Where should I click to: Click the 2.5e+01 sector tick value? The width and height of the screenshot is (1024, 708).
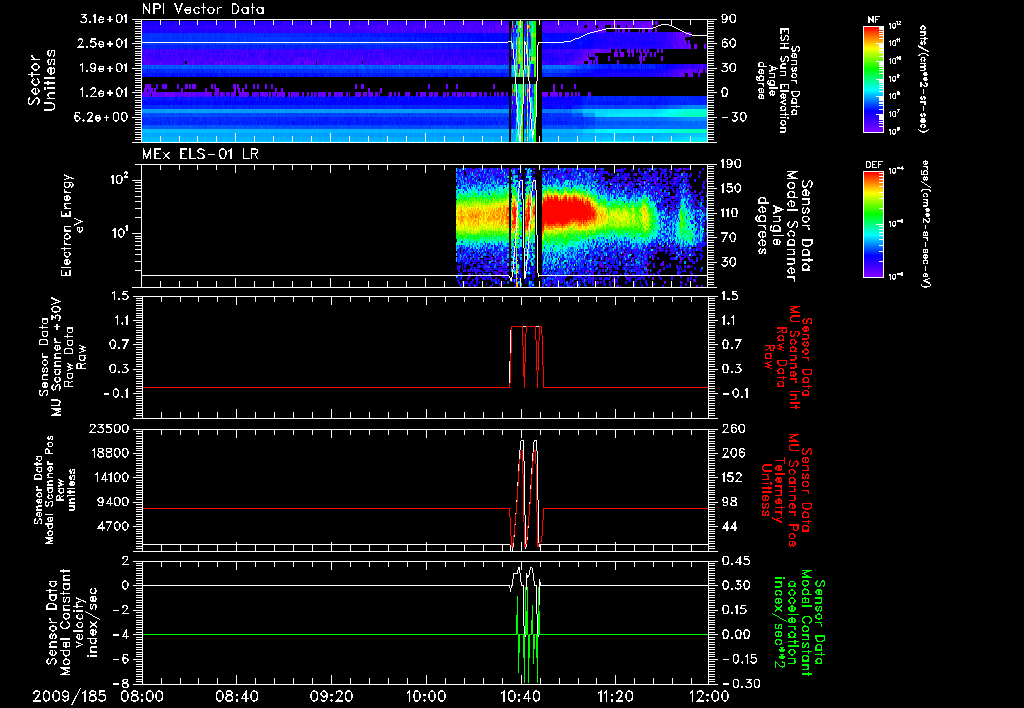(x=104, y=43)
